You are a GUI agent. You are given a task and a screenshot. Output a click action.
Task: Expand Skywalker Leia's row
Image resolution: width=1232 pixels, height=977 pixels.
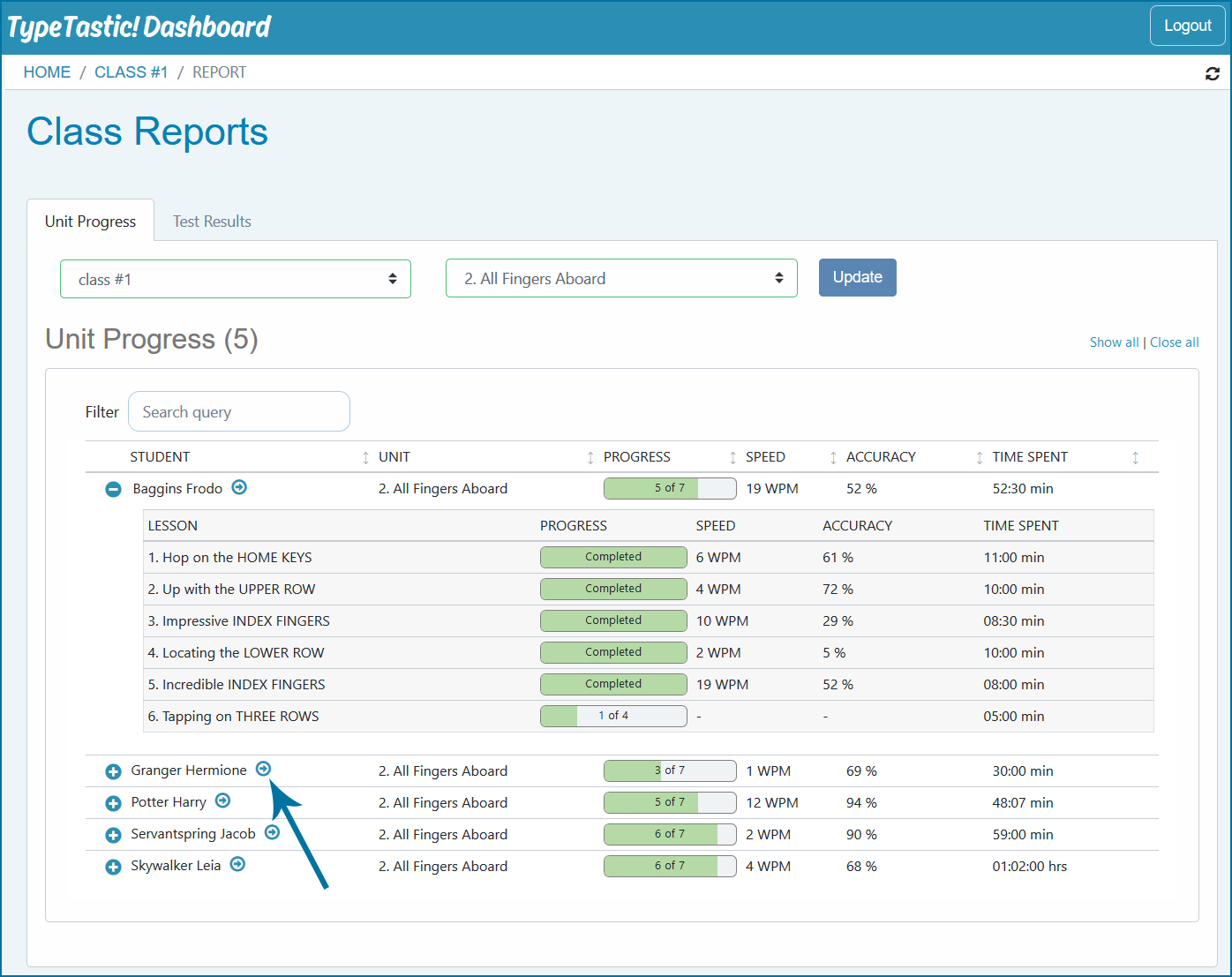[x=113, y=867]
